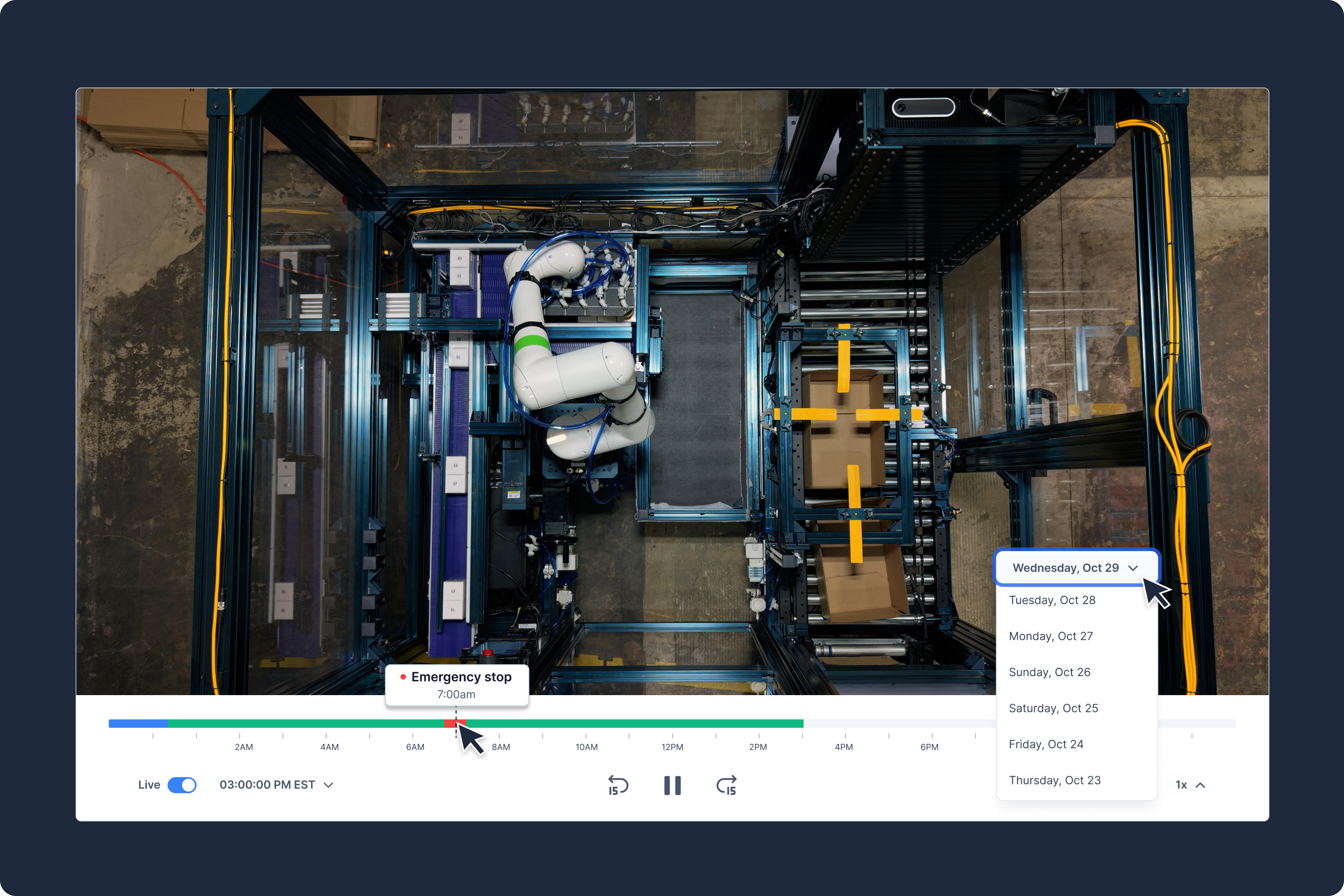Click the 8AM label on timeline
Screen dimensions: 1344x896
[501, 747]
